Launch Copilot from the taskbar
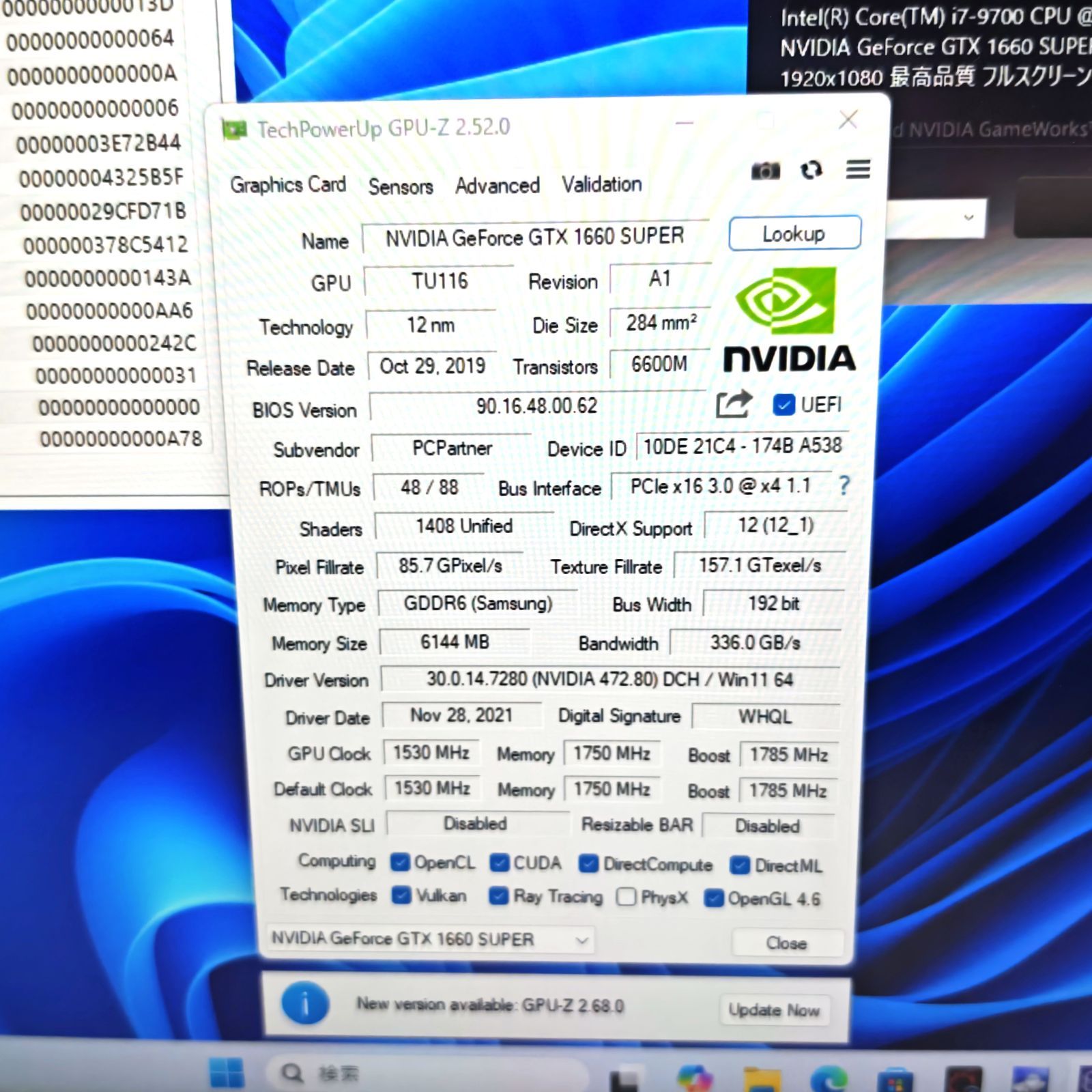The height and width of the screenshot is (1092, 1092). [x=694, y=1079]
